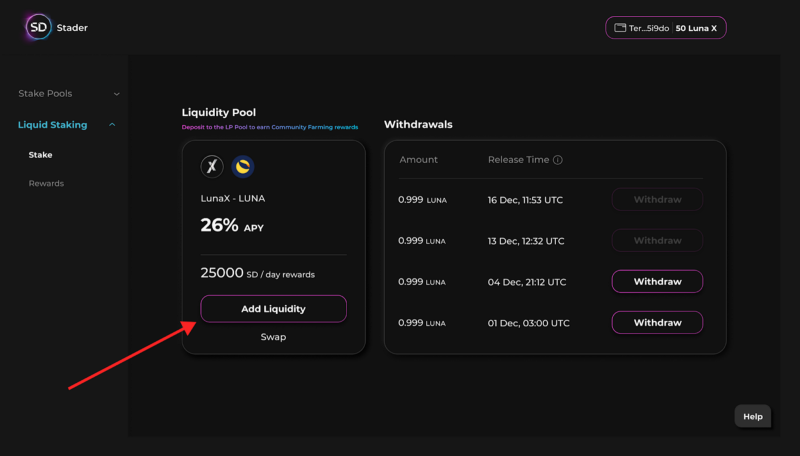This screenshot has height=456, width=800.
Task: Open the Stake page in sidebar
Action: 40,155
